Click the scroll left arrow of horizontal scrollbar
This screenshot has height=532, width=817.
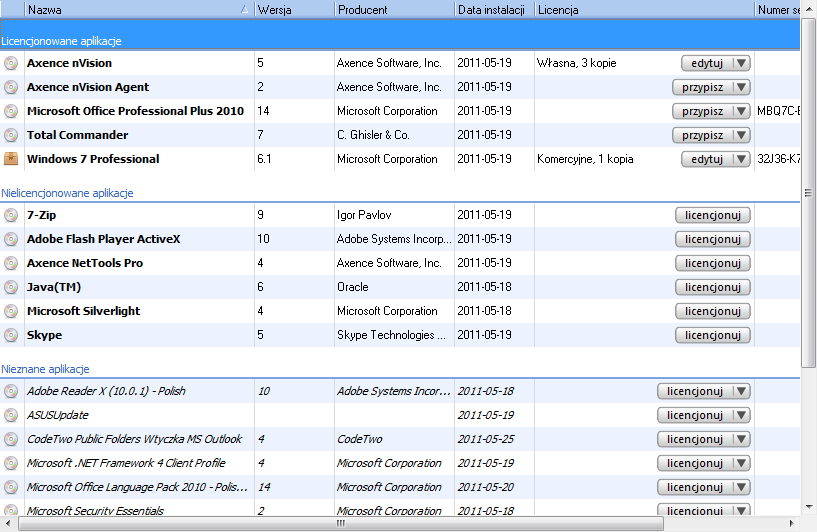(x=7, y=523)
